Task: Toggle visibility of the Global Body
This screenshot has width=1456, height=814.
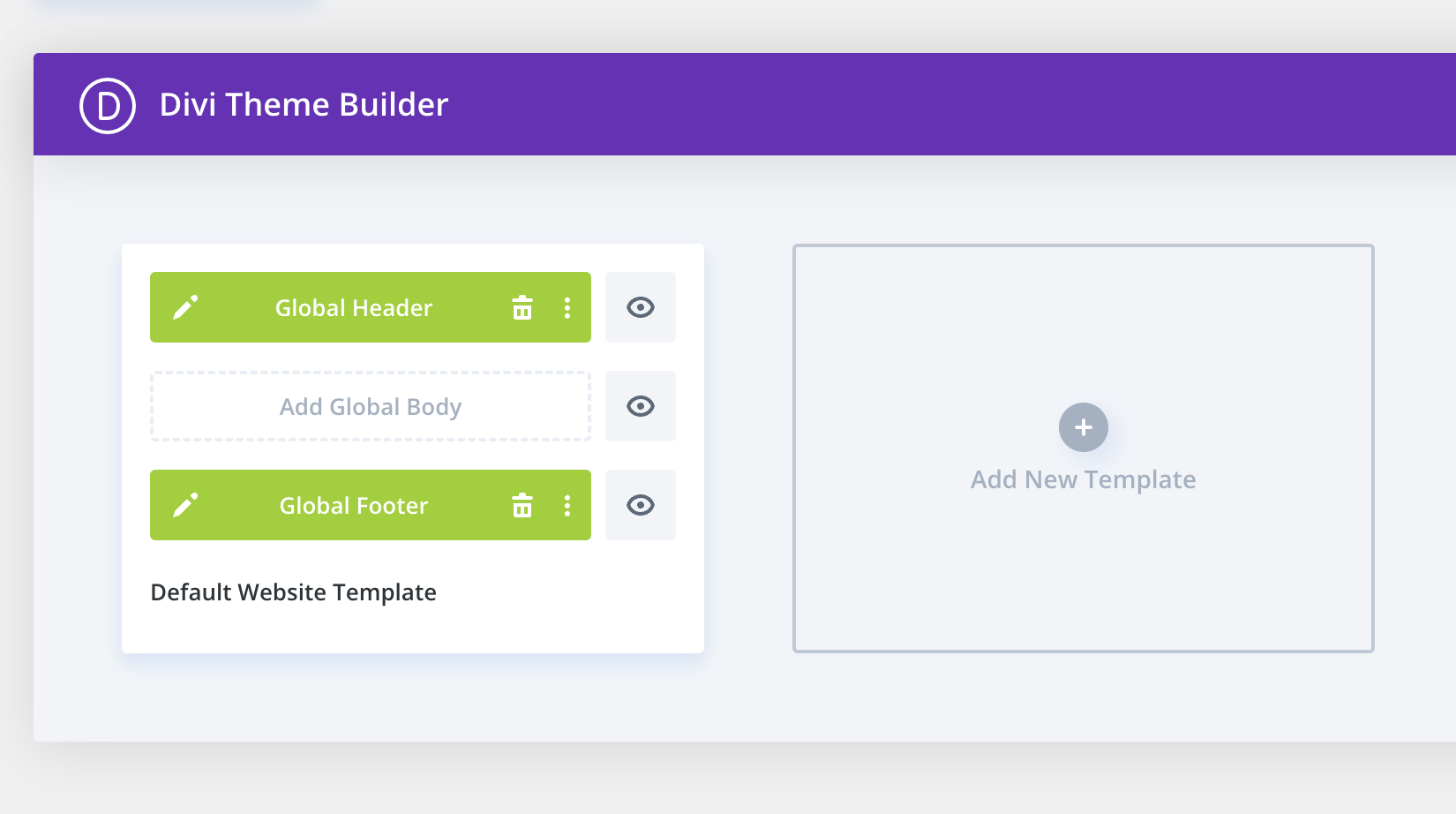Action: [x=641, y=406]
